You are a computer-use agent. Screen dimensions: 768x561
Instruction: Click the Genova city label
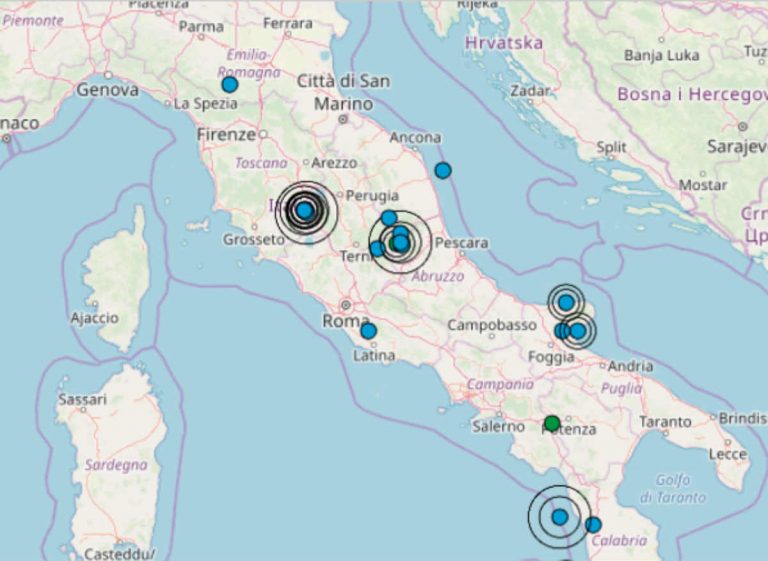coord(108,90)
